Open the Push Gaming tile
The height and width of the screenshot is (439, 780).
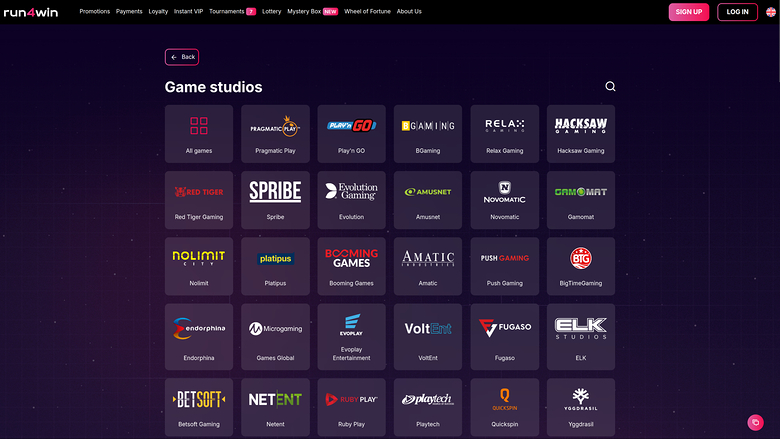[504, 266]
